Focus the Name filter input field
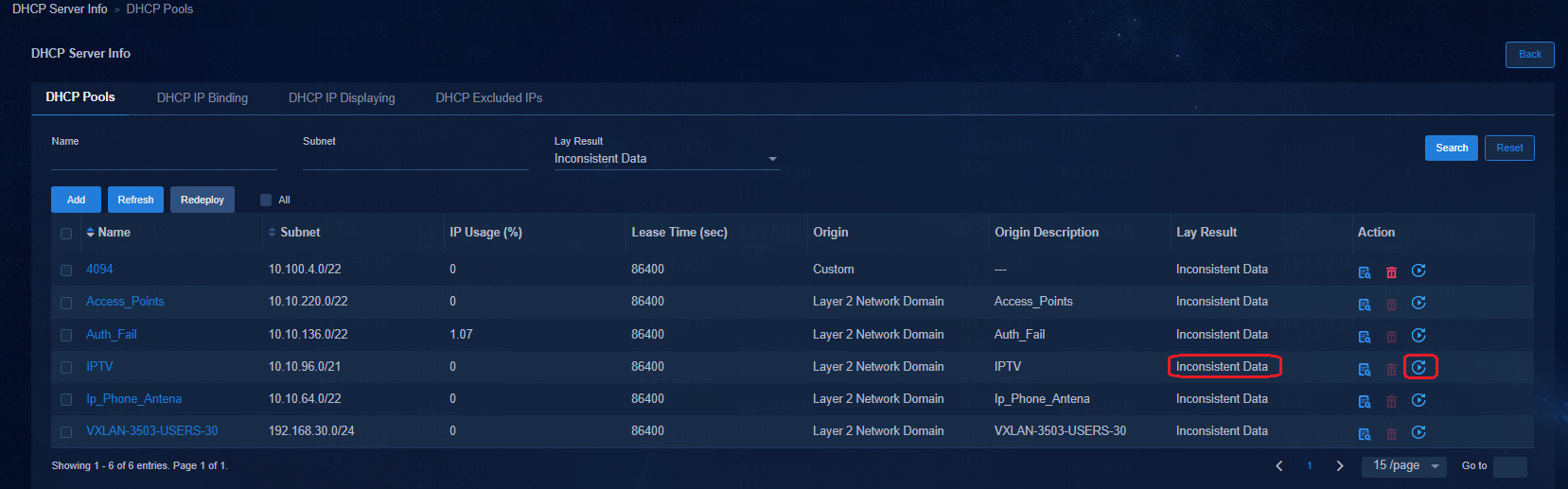Image resolution: width=1568 pixels, height=489 pixels. tap(164, 159)
